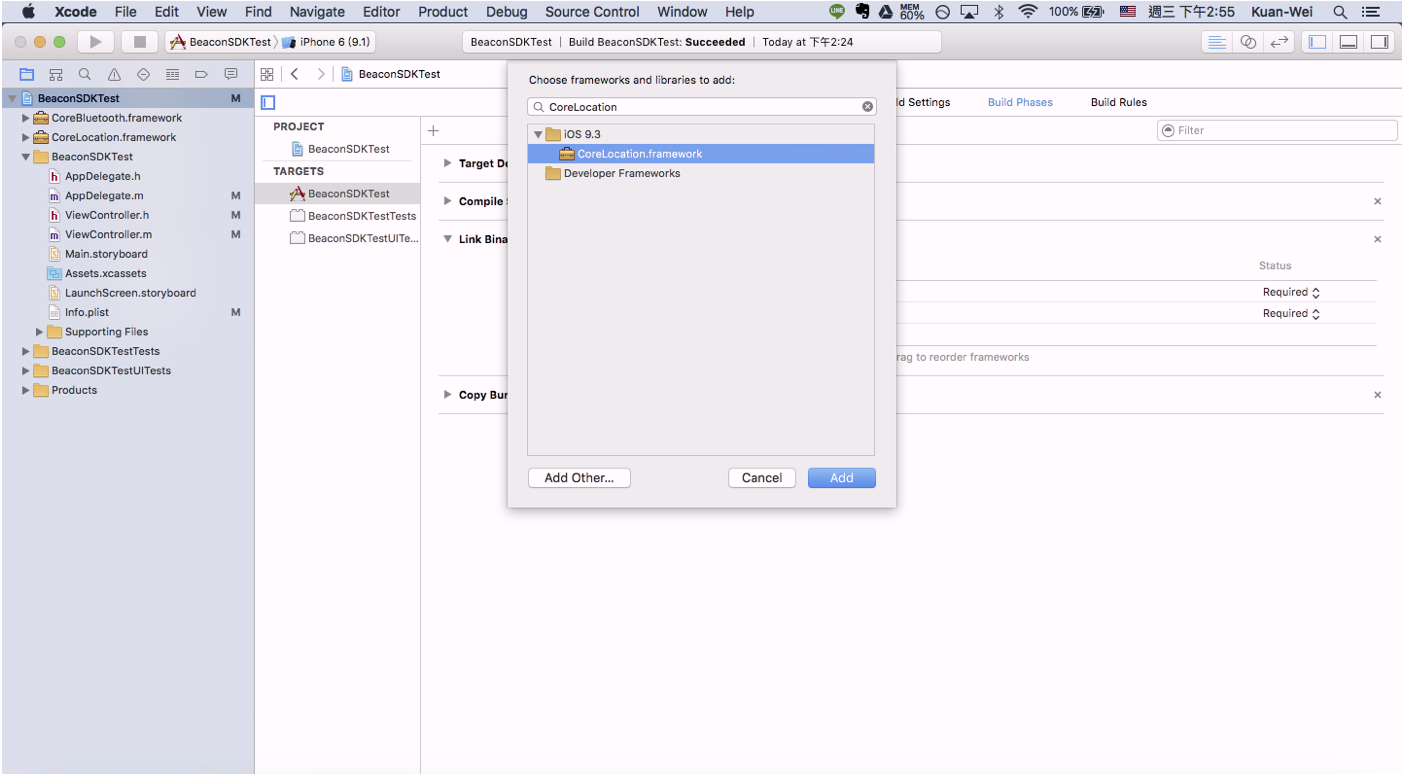1404x774 pixels.
Task: Go forward using the jump bar right chevron
Action: pyautogui.click(x=321, y=74)
